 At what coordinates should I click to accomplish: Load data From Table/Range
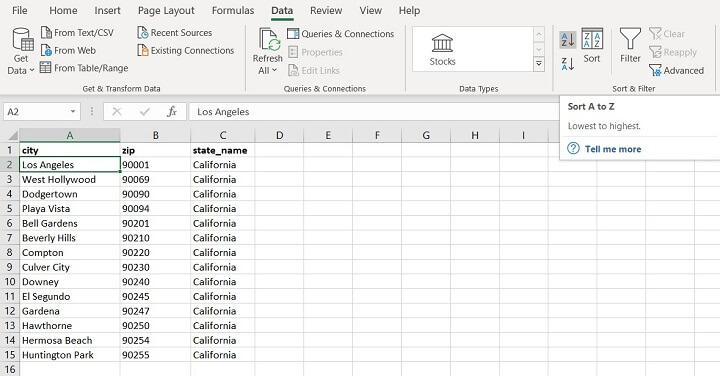pos(84,68)
